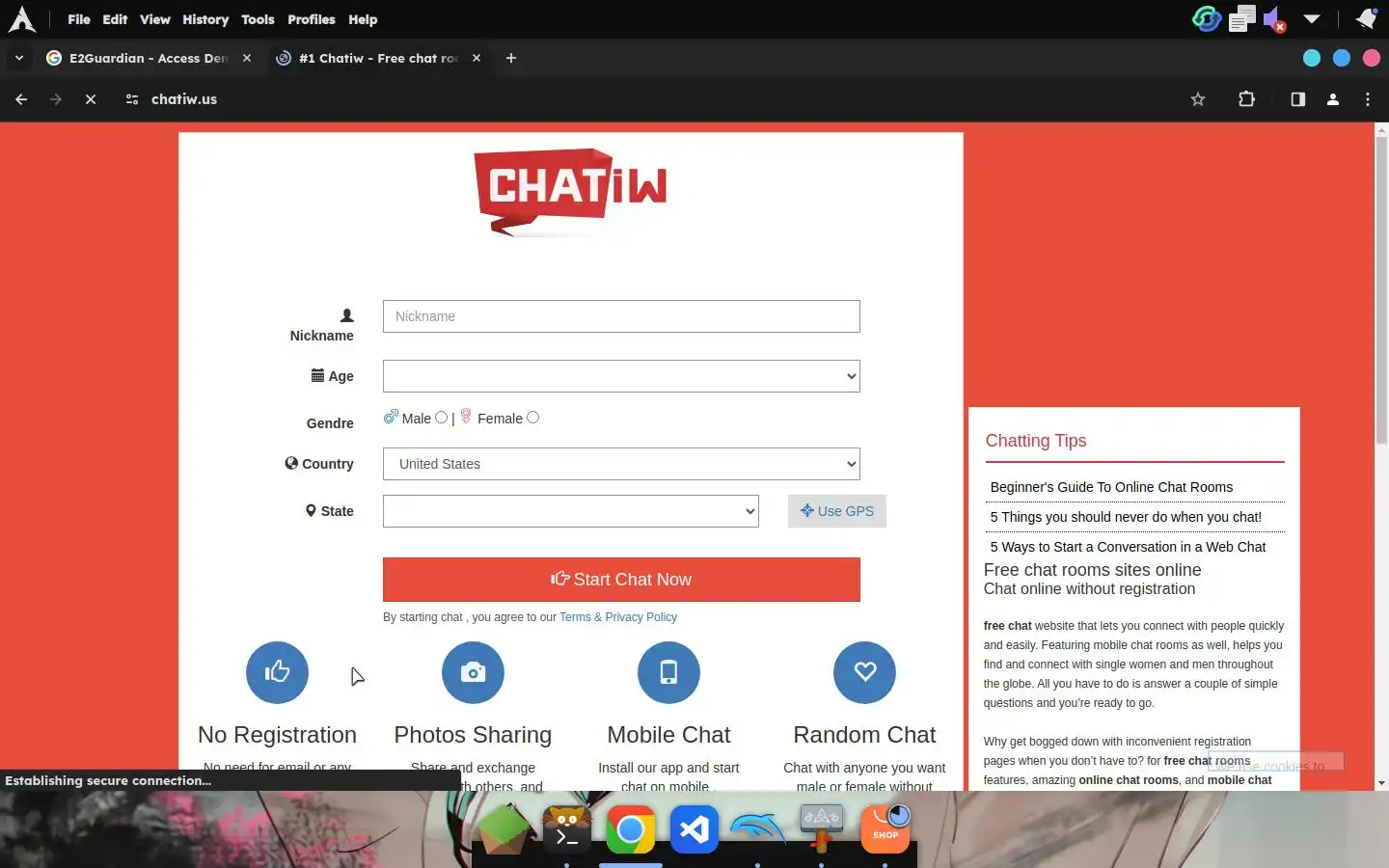Open 5 Ways to Start a Conversation link
The width and height of the screenshot is (1389, 868).
tap(1128, 547)
